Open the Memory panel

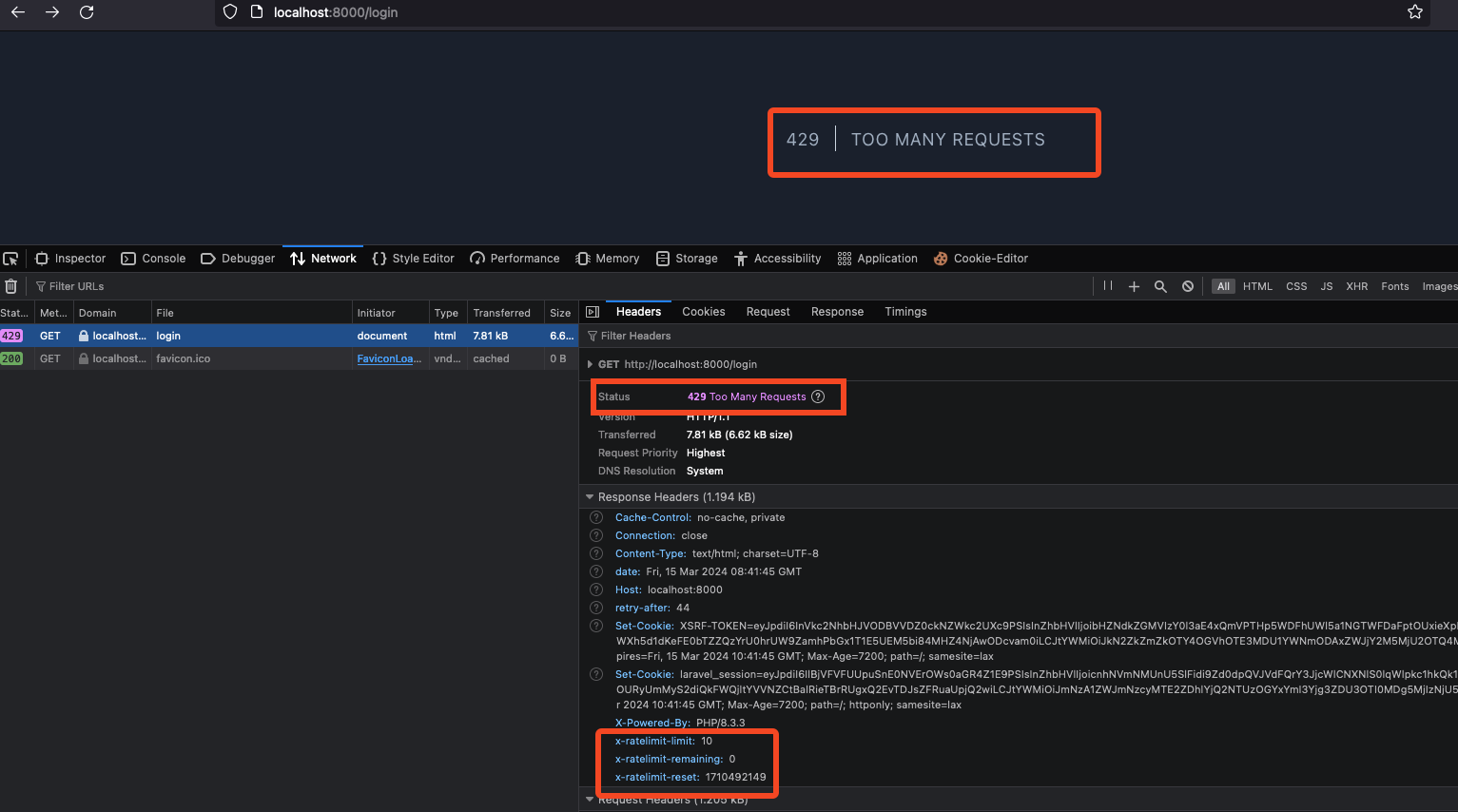pyautogui.click(x=608, y=259)
